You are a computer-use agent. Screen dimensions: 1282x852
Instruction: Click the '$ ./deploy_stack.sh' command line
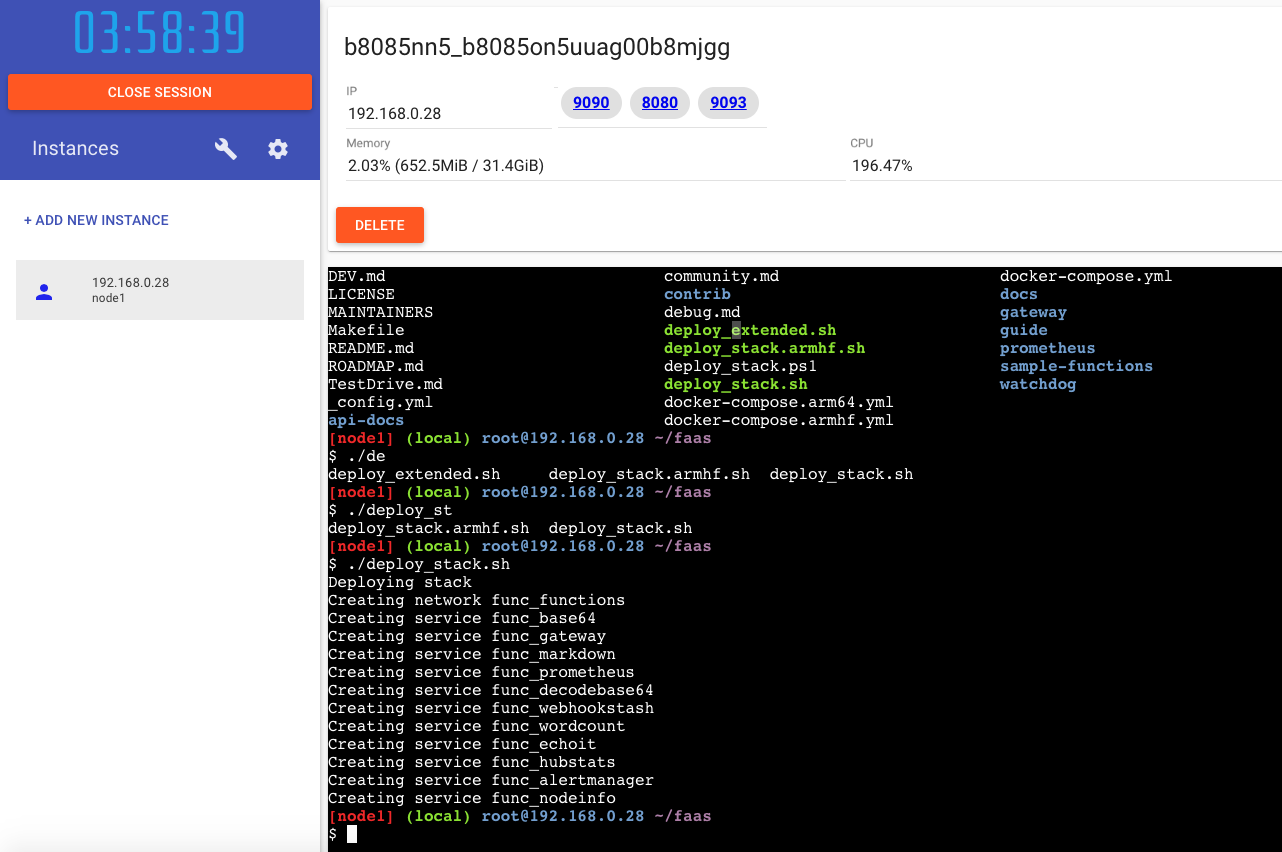pos(419,564)
